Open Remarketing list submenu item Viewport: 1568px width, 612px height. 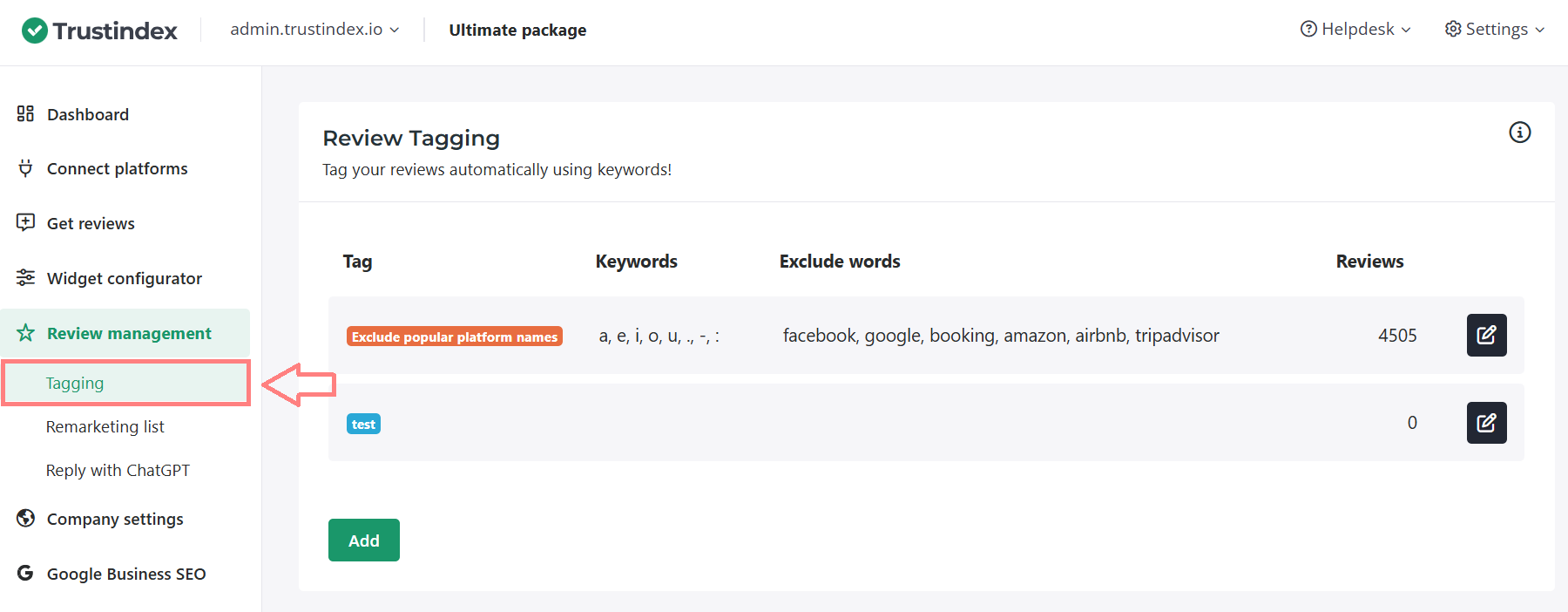[x=105, y=426]
